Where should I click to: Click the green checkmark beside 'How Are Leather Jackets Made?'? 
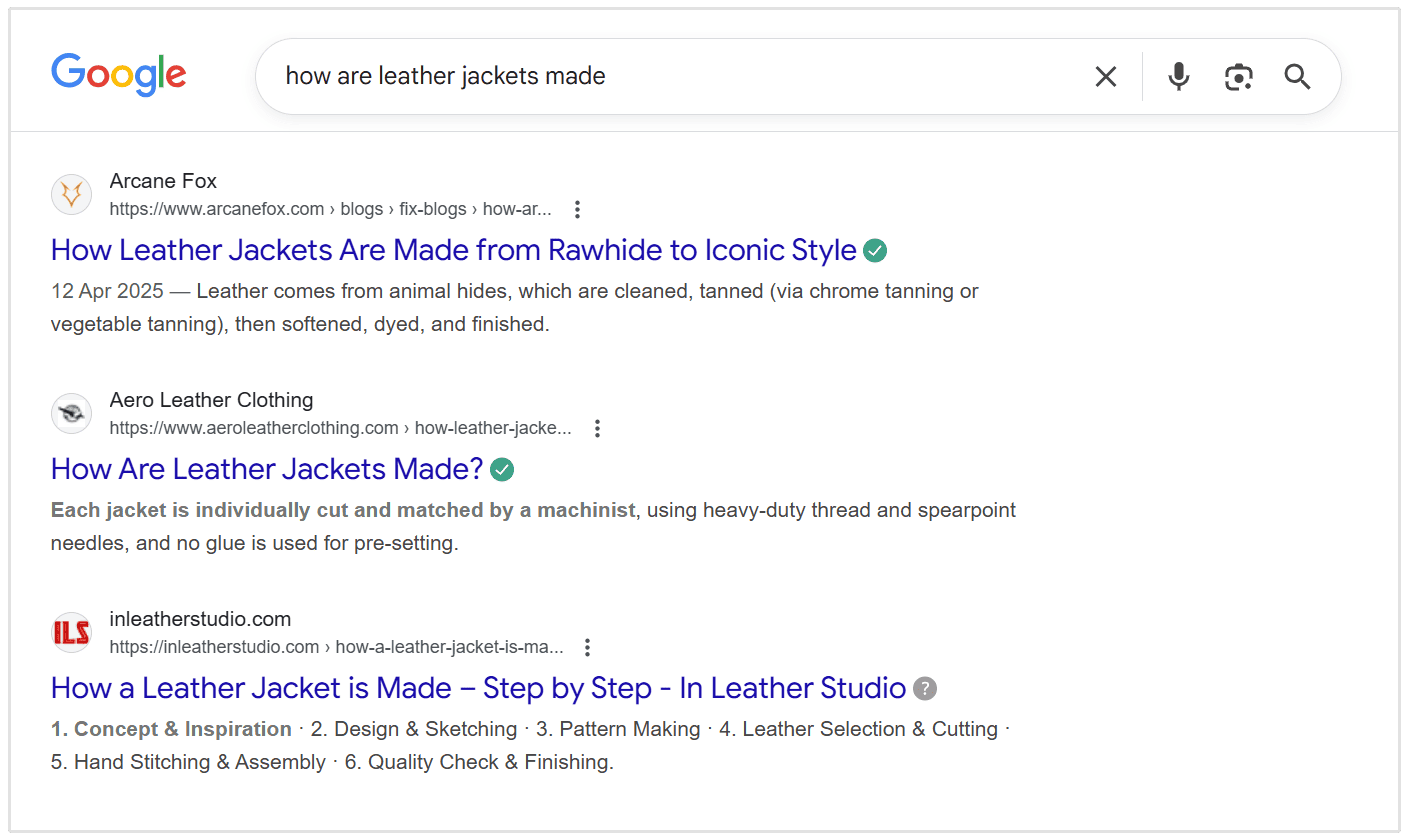coord(501,469)
